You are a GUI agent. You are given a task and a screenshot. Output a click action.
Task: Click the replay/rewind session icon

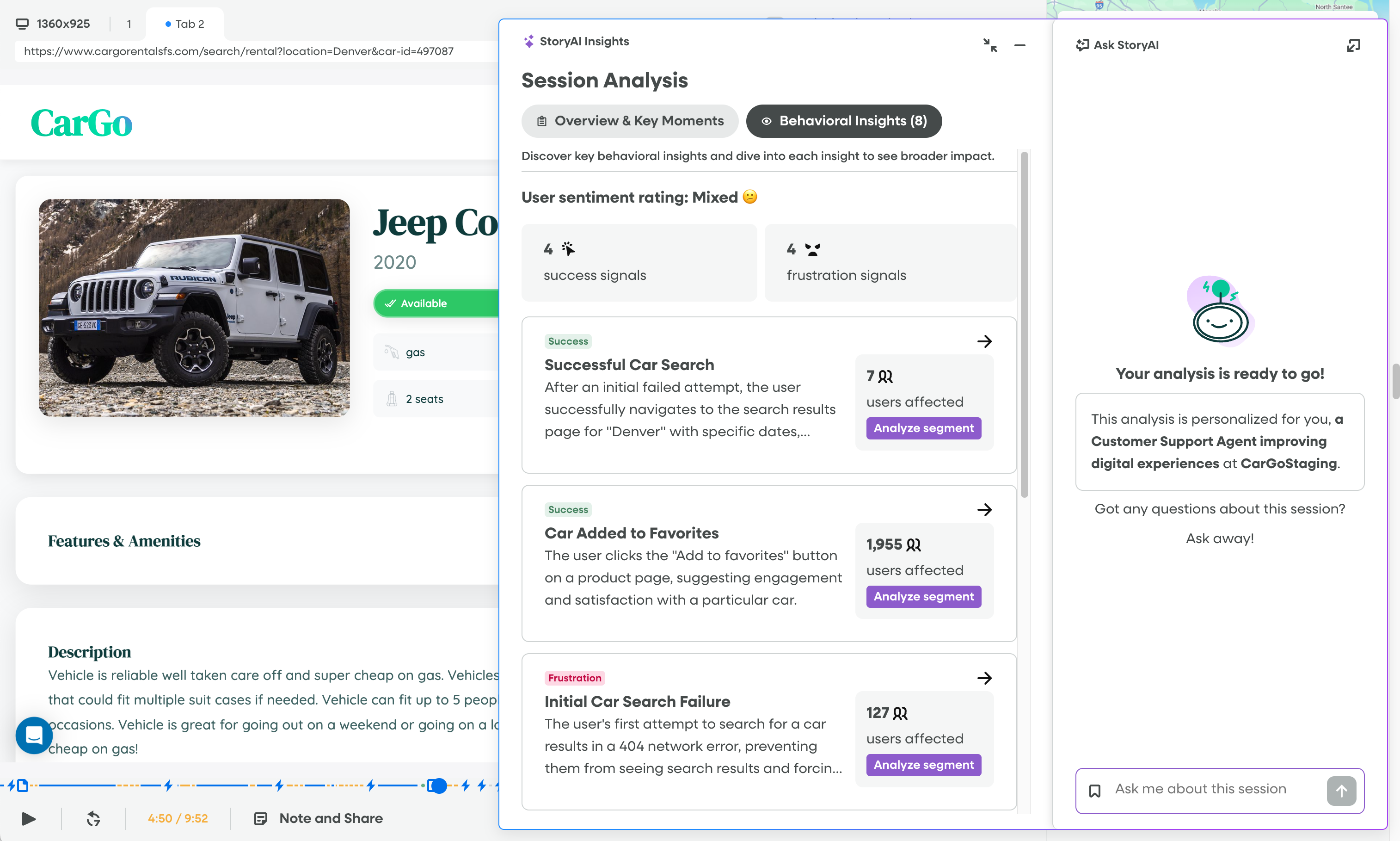(93, 818)
